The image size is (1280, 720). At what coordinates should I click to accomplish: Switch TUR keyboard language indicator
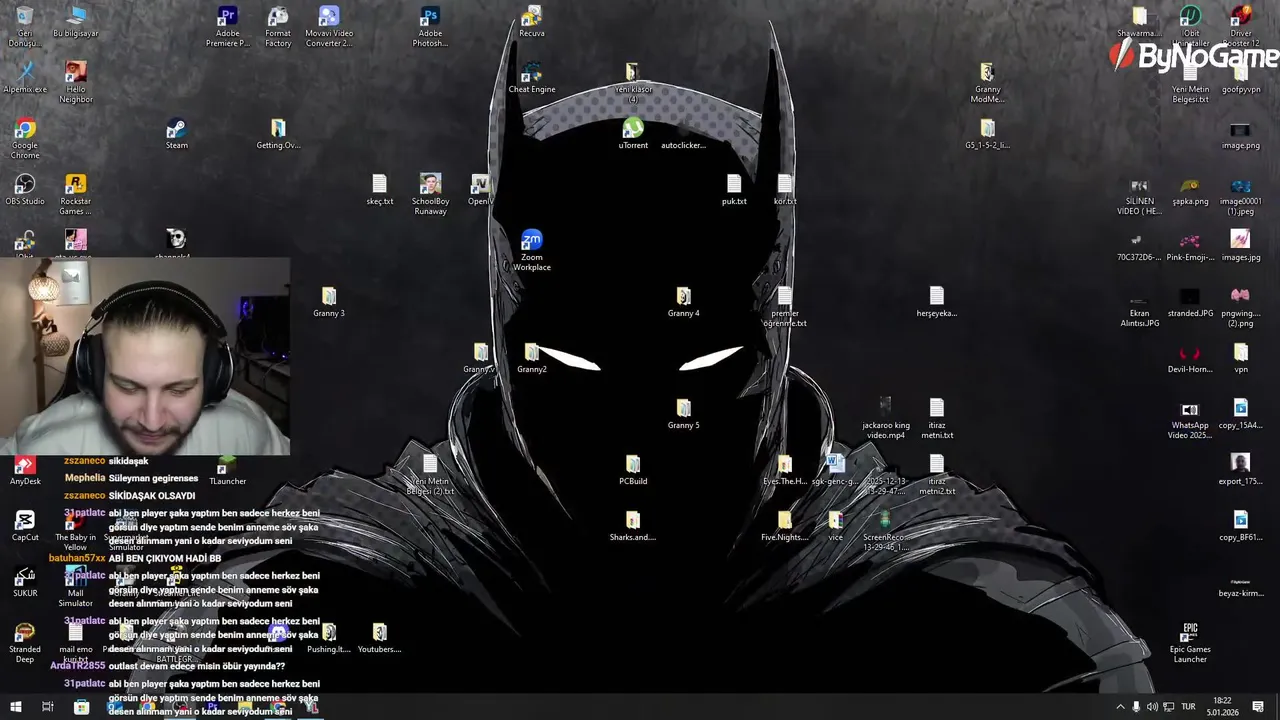[1188, 707]
